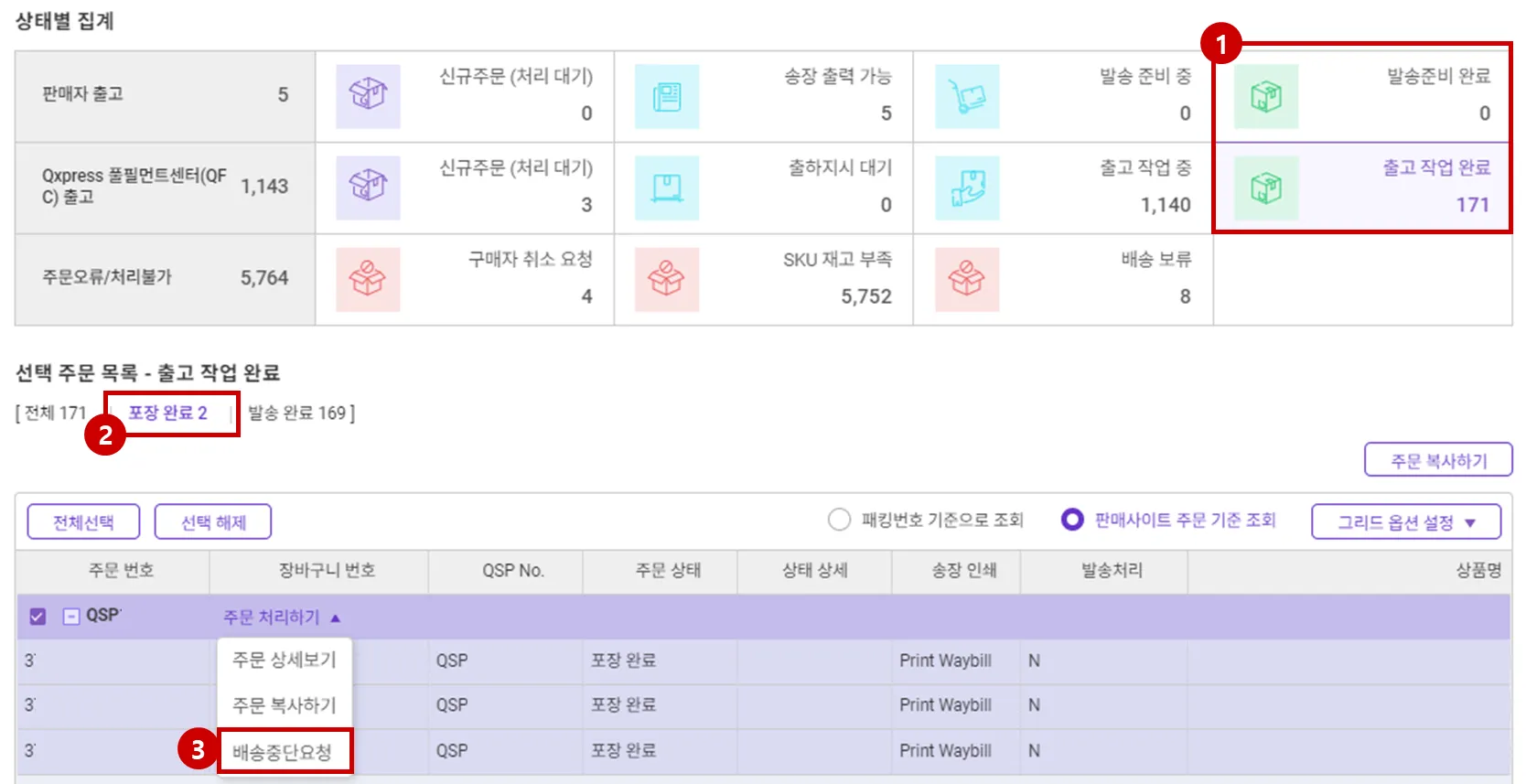1526x784 pixels.
Task: Click the 주문 복사하기 button
Action: click(1438, 460)
